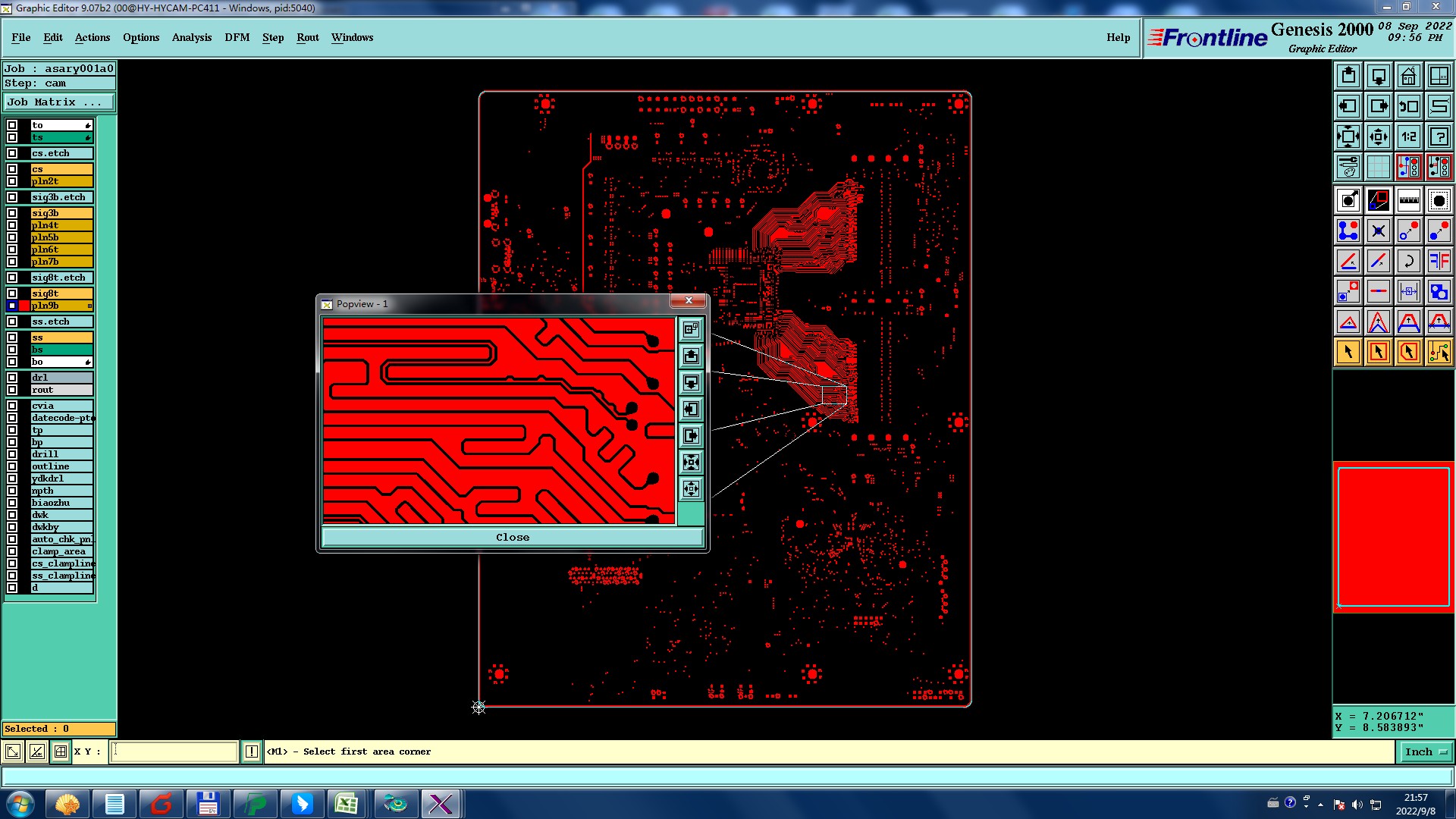Select the polygon selection arrow tool

click(x=1408, y=352)
